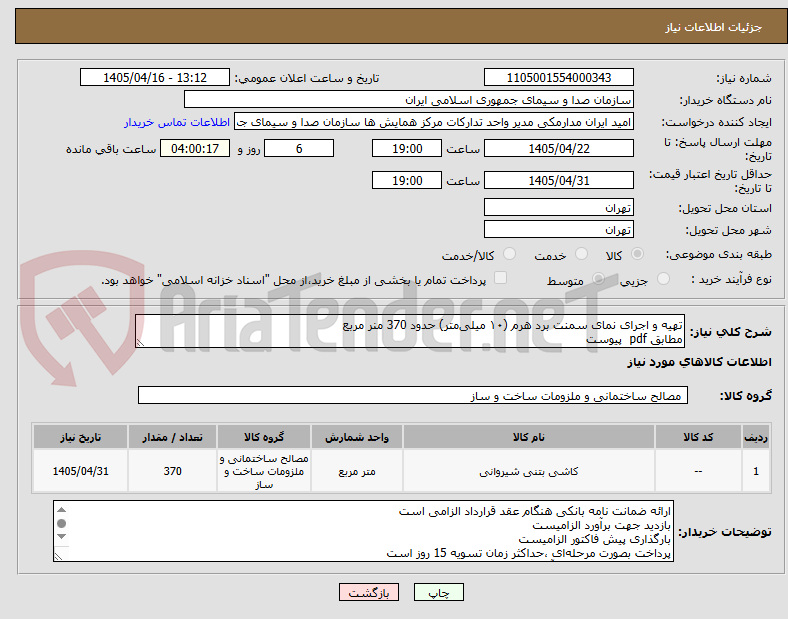Screen dimensions: 788x619
Task: Click the general description text area
Action: (x=410, y=331)
